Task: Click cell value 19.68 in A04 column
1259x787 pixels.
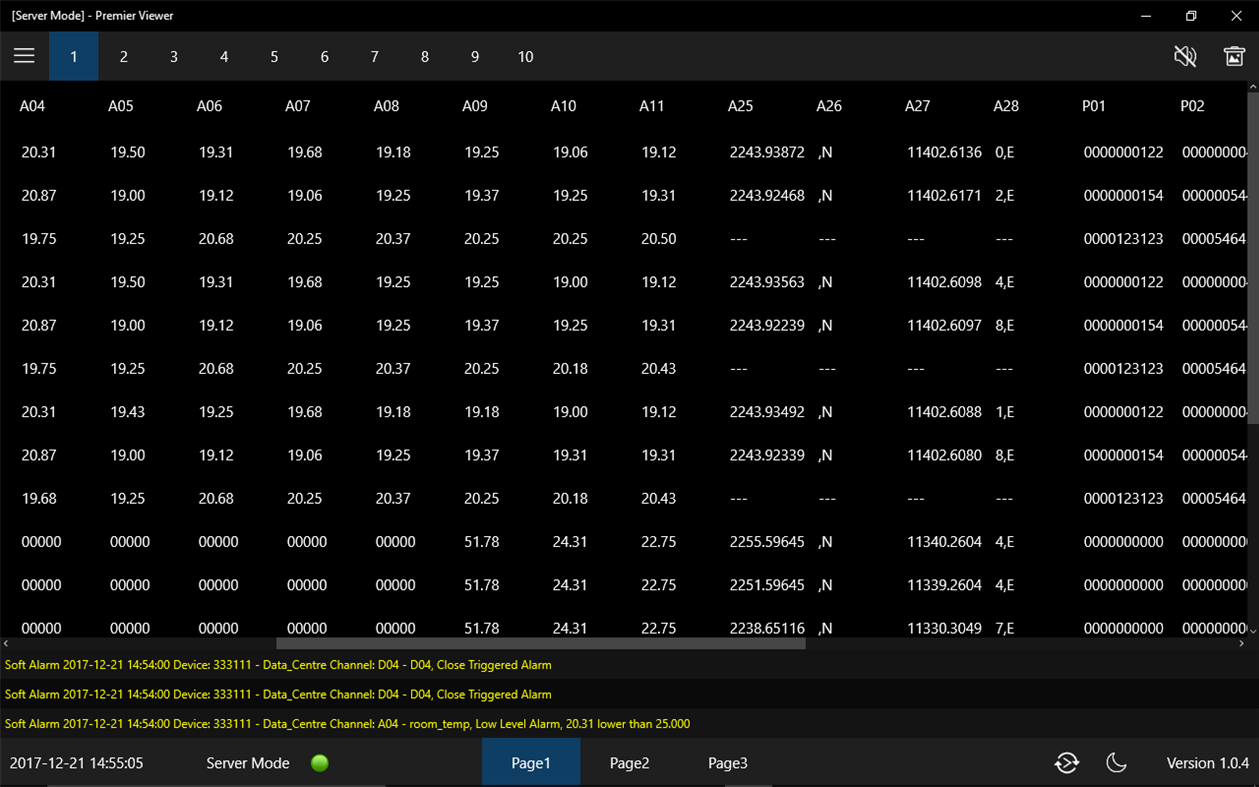Action: tap(39, 498)
